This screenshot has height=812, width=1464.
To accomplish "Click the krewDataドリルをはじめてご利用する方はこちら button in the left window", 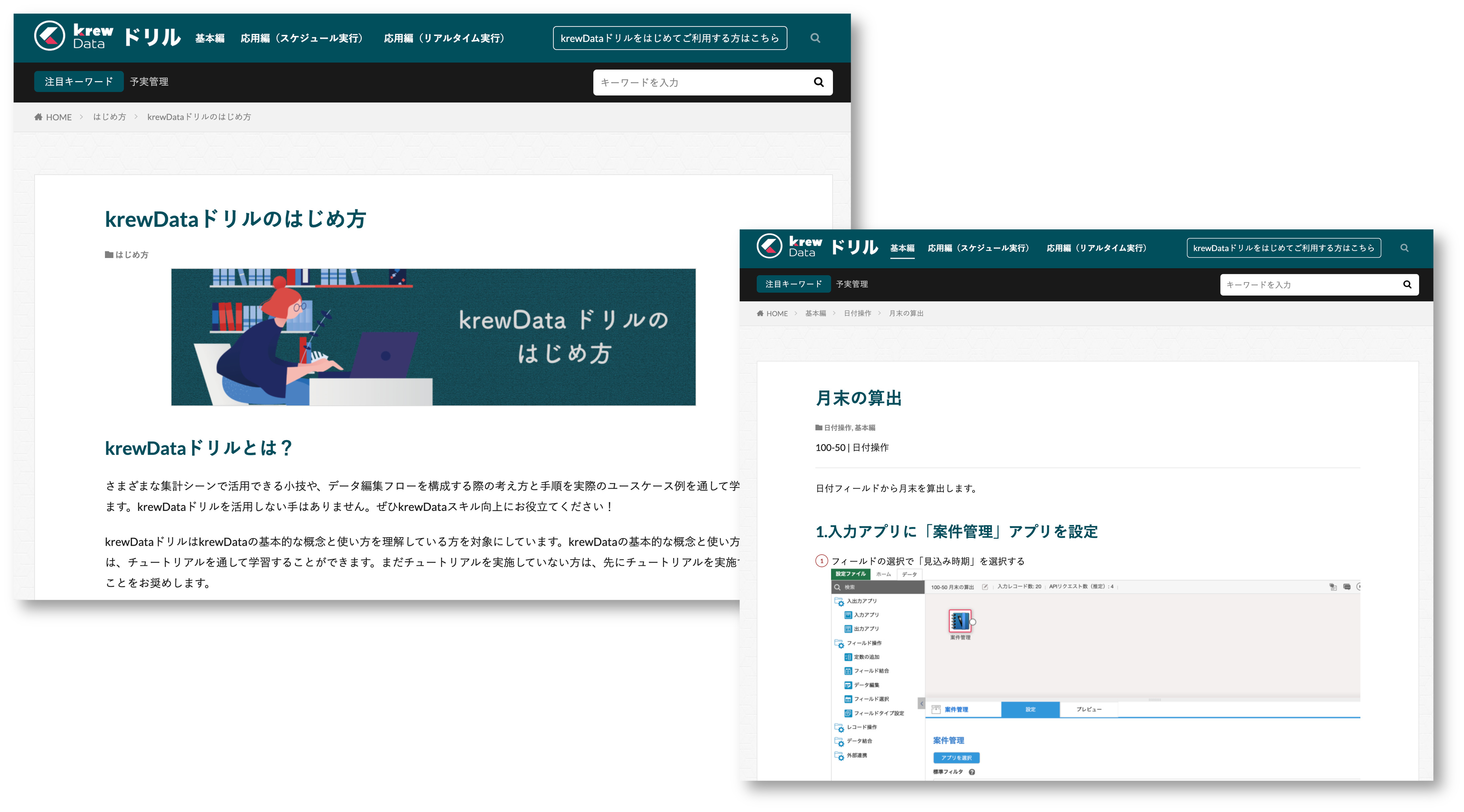I will (670, 38).
